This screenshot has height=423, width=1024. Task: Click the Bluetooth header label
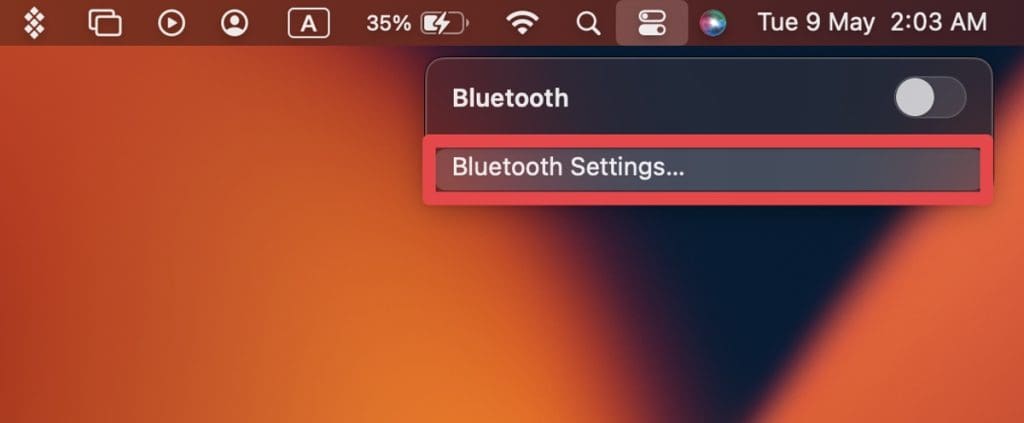[x=510, y=98]
